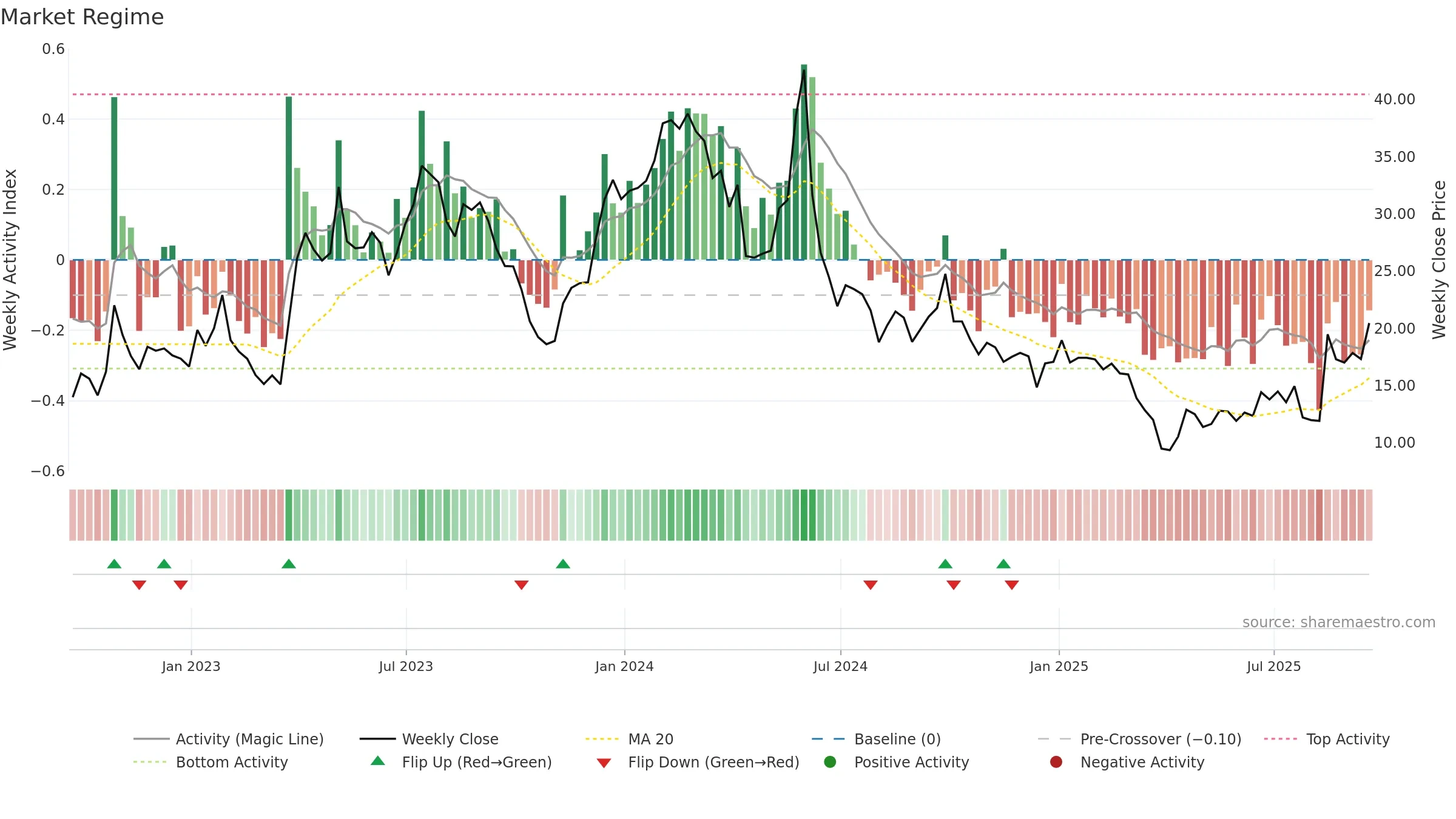This screenshot has height=819, width=1456.
Task: Click the Jan 2023 x-axis label
Action: 191,666
